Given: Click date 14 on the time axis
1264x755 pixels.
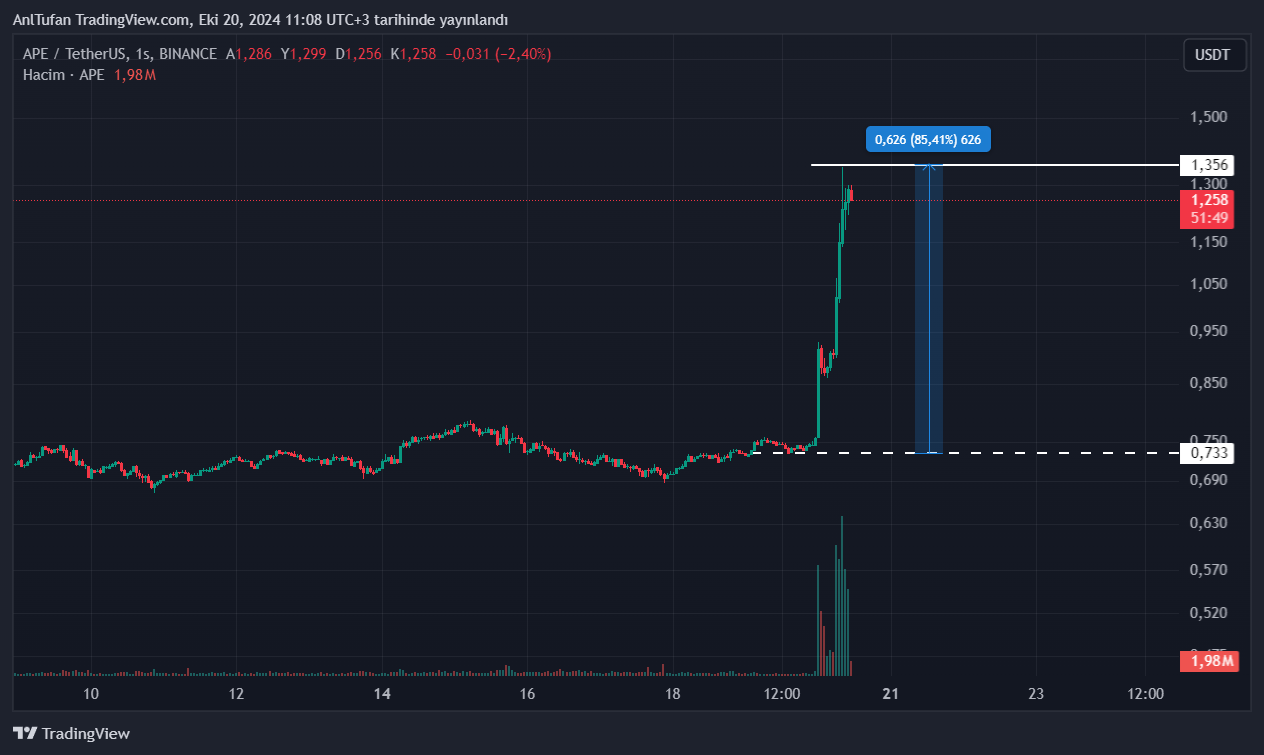Looking at the screenshot, I should pyautogui.click(x=381, y=694).
